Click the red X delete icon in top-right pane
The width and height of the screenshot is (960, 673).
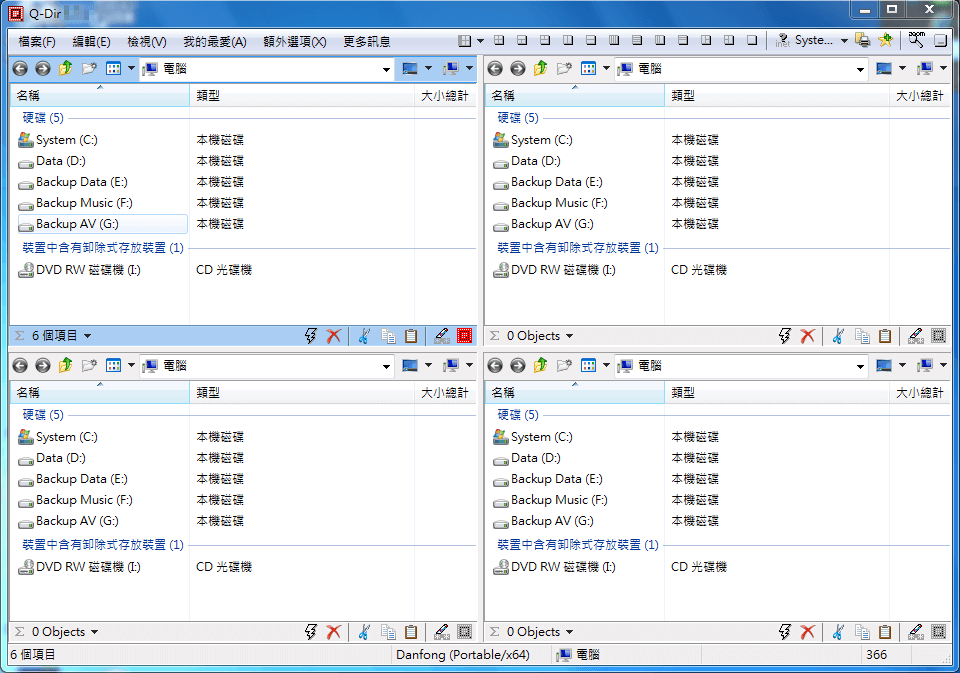(808, 336)
